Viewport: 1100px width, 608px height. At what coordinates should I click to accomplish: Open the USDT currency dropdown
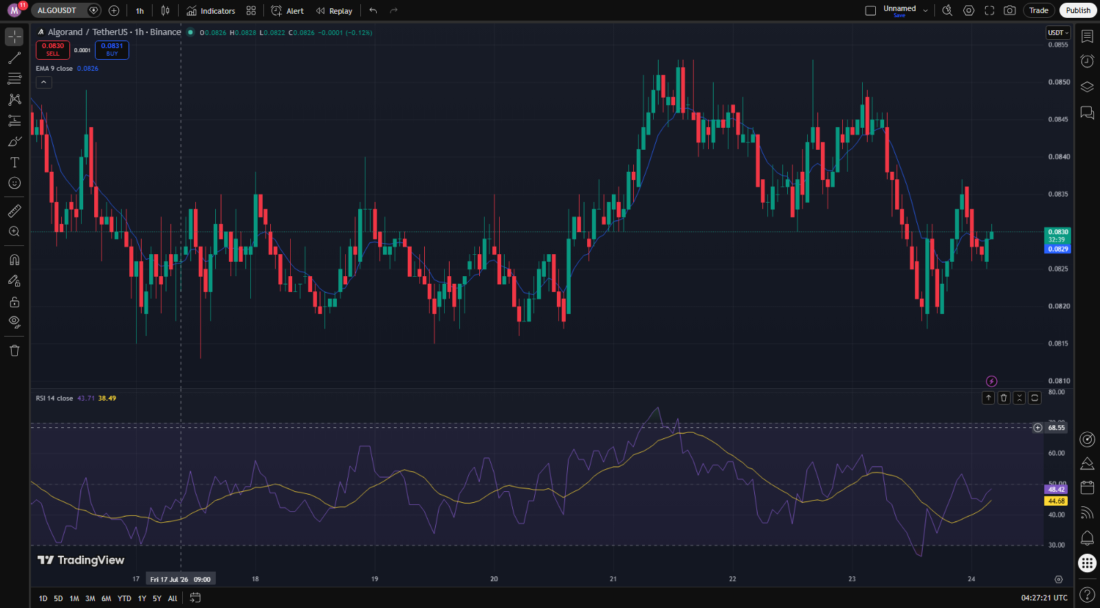[x=1057, y=32]
